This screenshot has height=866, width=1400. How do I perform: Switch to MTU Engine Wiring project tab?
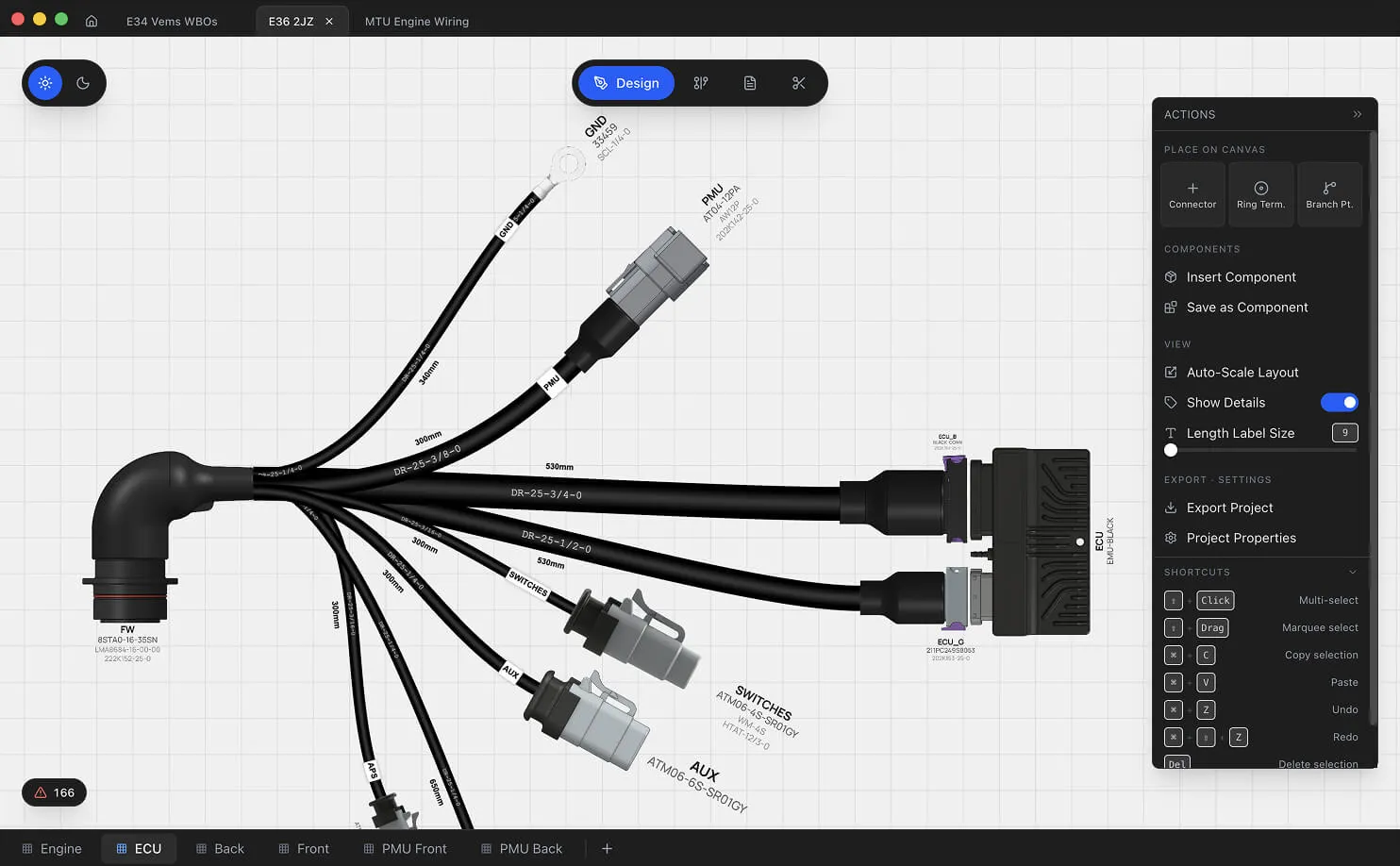point(417,21)
